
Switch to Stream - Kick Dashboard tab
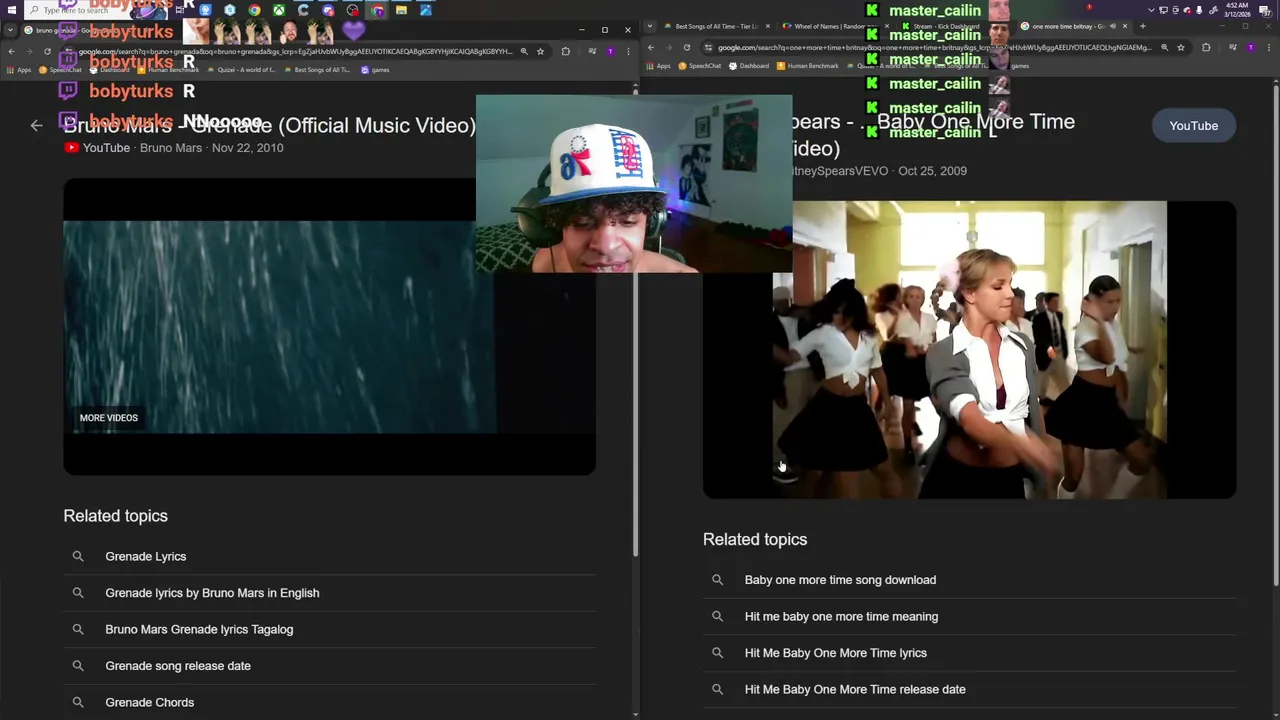pyautogui.click(x=955, y=26)
